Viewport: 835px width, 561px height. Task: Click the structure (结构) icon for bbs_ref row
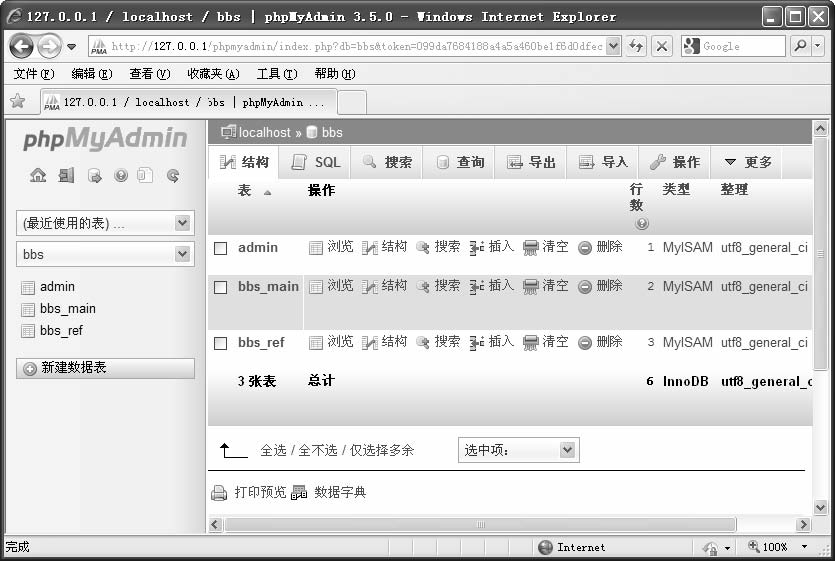(x=370, y=343)
